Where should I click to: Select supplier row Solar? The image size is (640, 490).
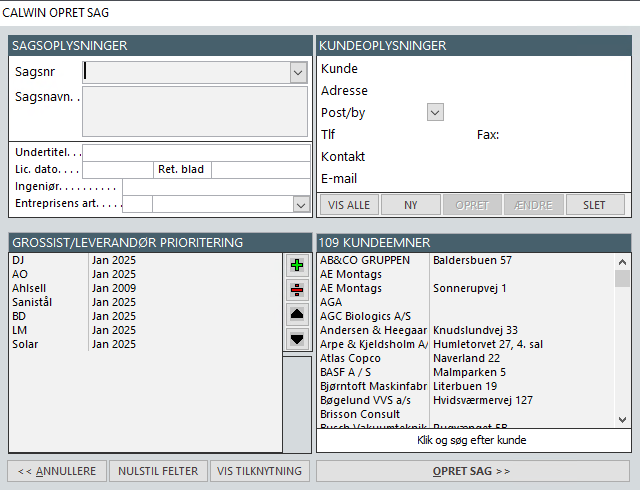[x=145, y=344]
